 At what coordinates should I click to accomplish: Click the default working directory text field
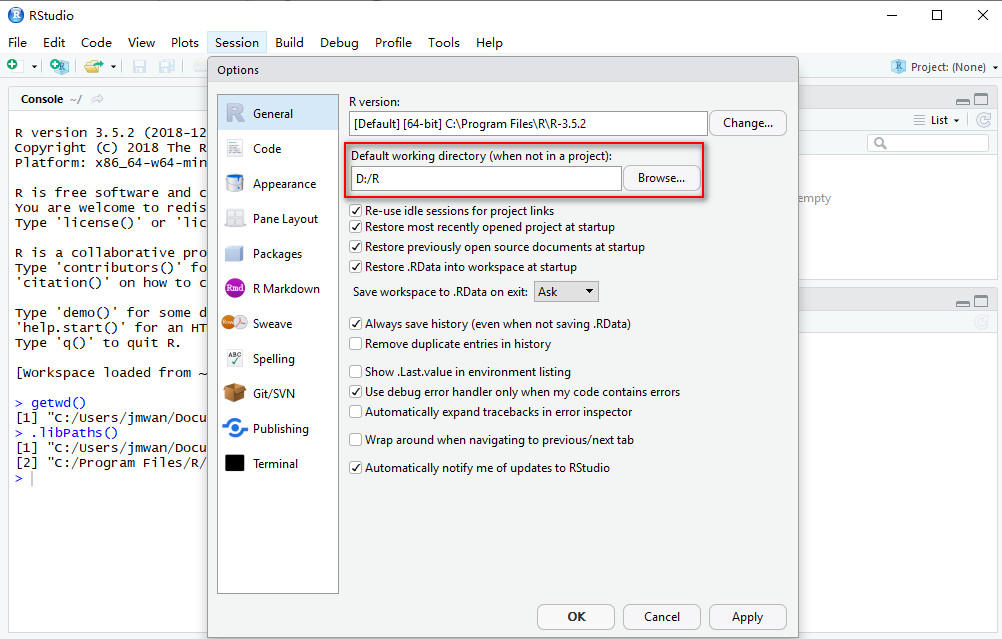[x=485, y=179]
